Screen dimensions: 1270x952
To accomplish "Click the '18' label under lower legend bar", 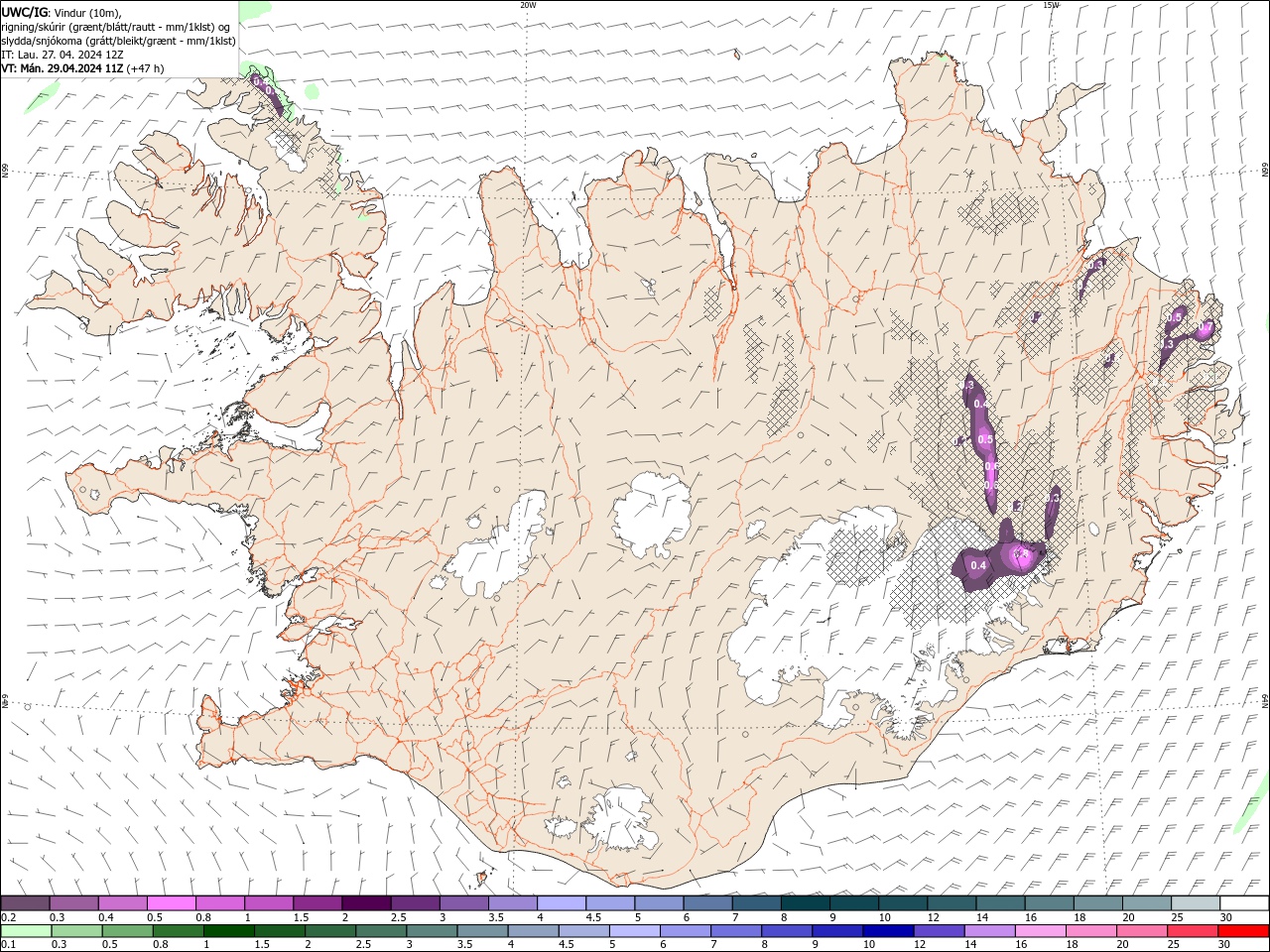I will [1074, 945].
